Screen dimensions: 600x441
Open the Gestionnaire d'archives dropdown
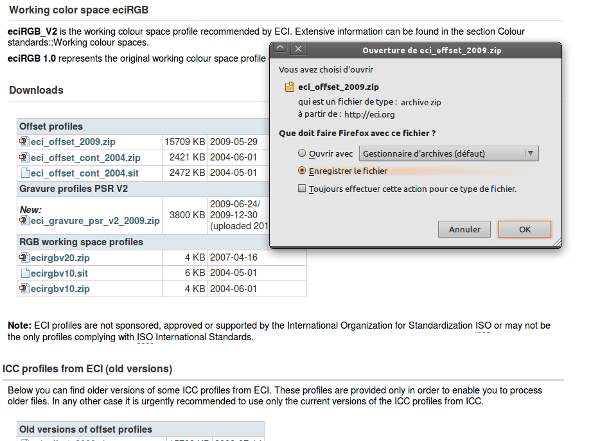click(x=449, y=154)
